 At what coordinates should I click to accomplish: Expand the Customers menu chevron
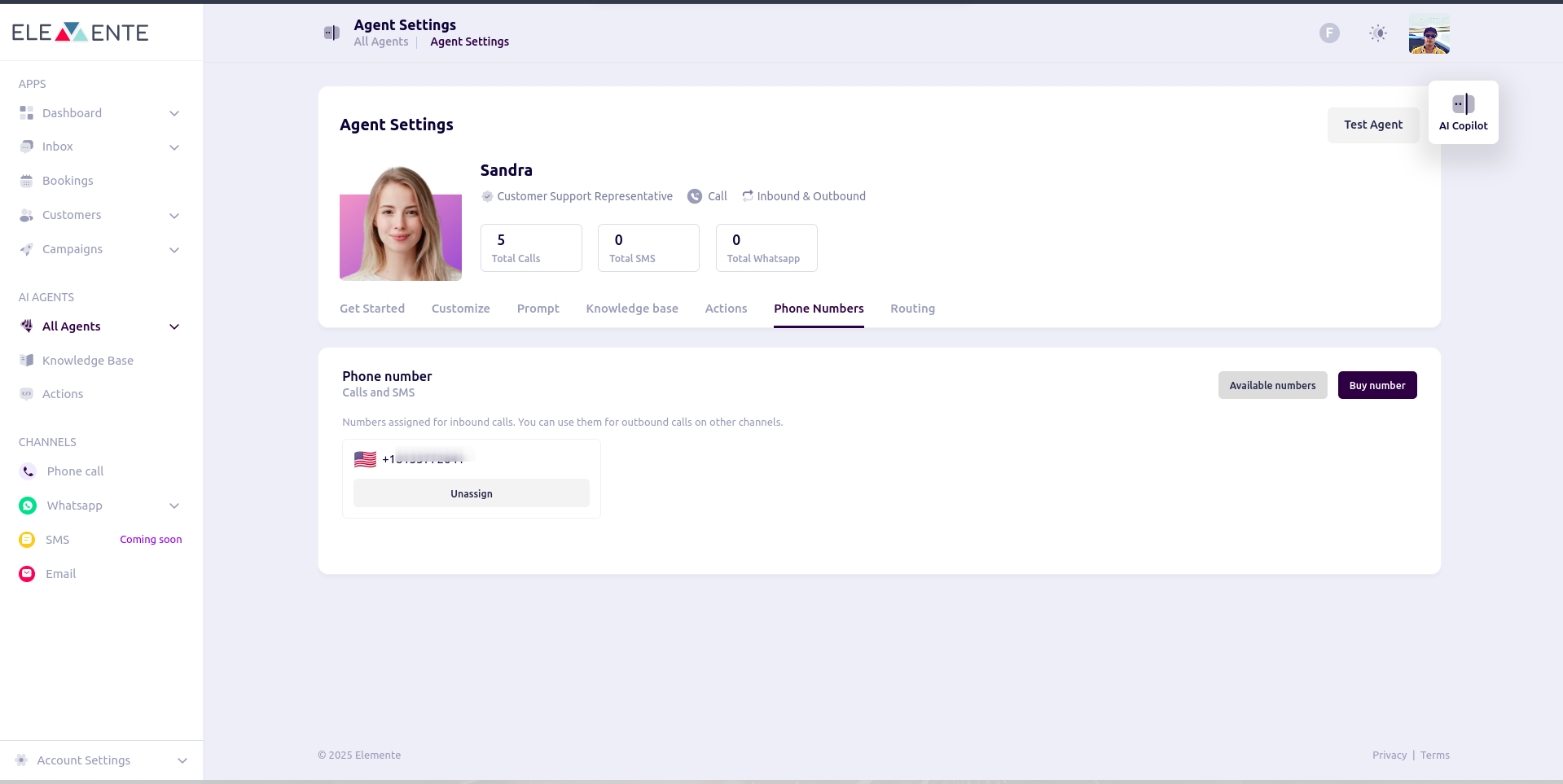(x=174, y=216)
